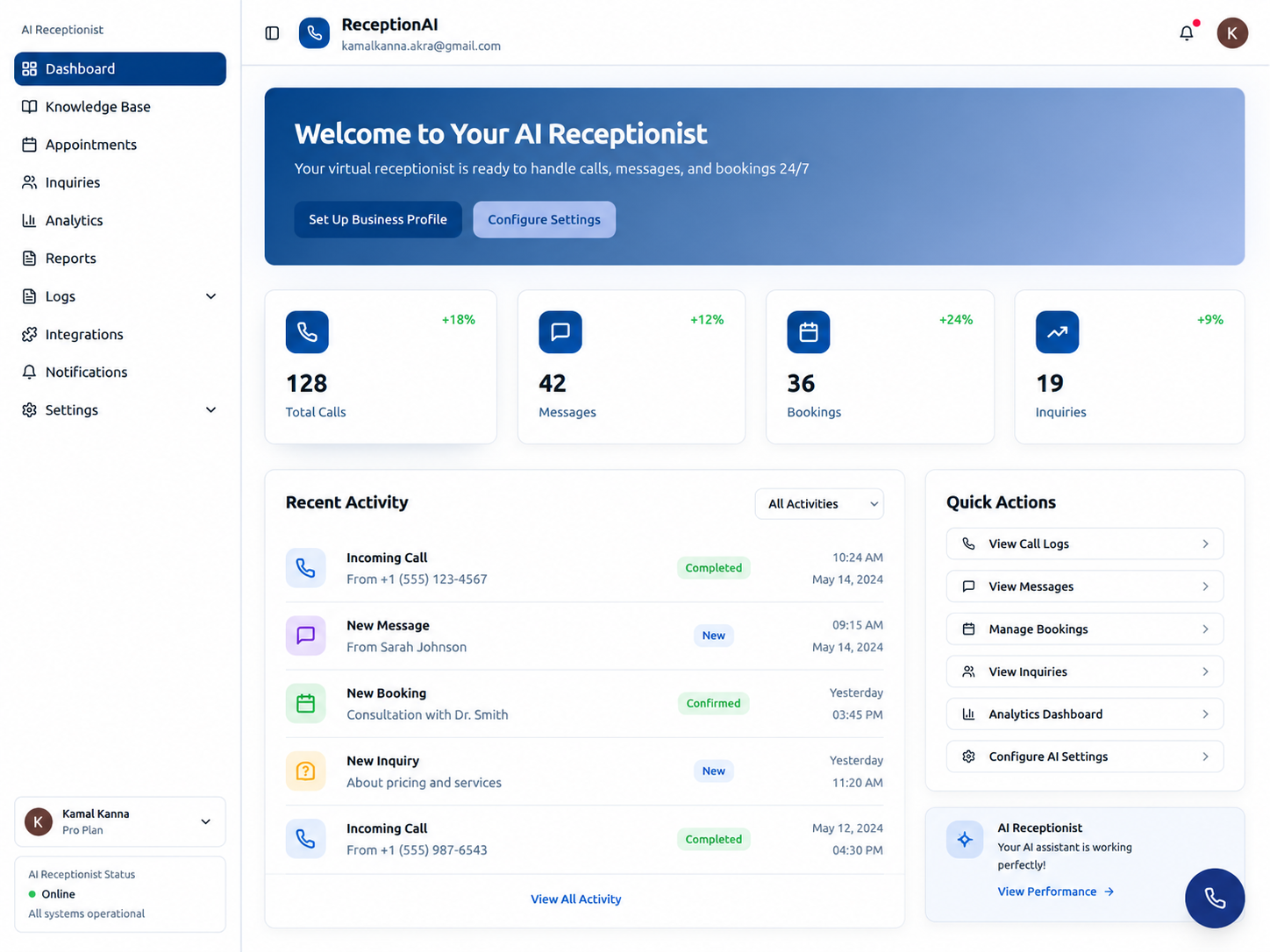Click the Integrations puzzle icon in sidebar

tap(30, 334)
